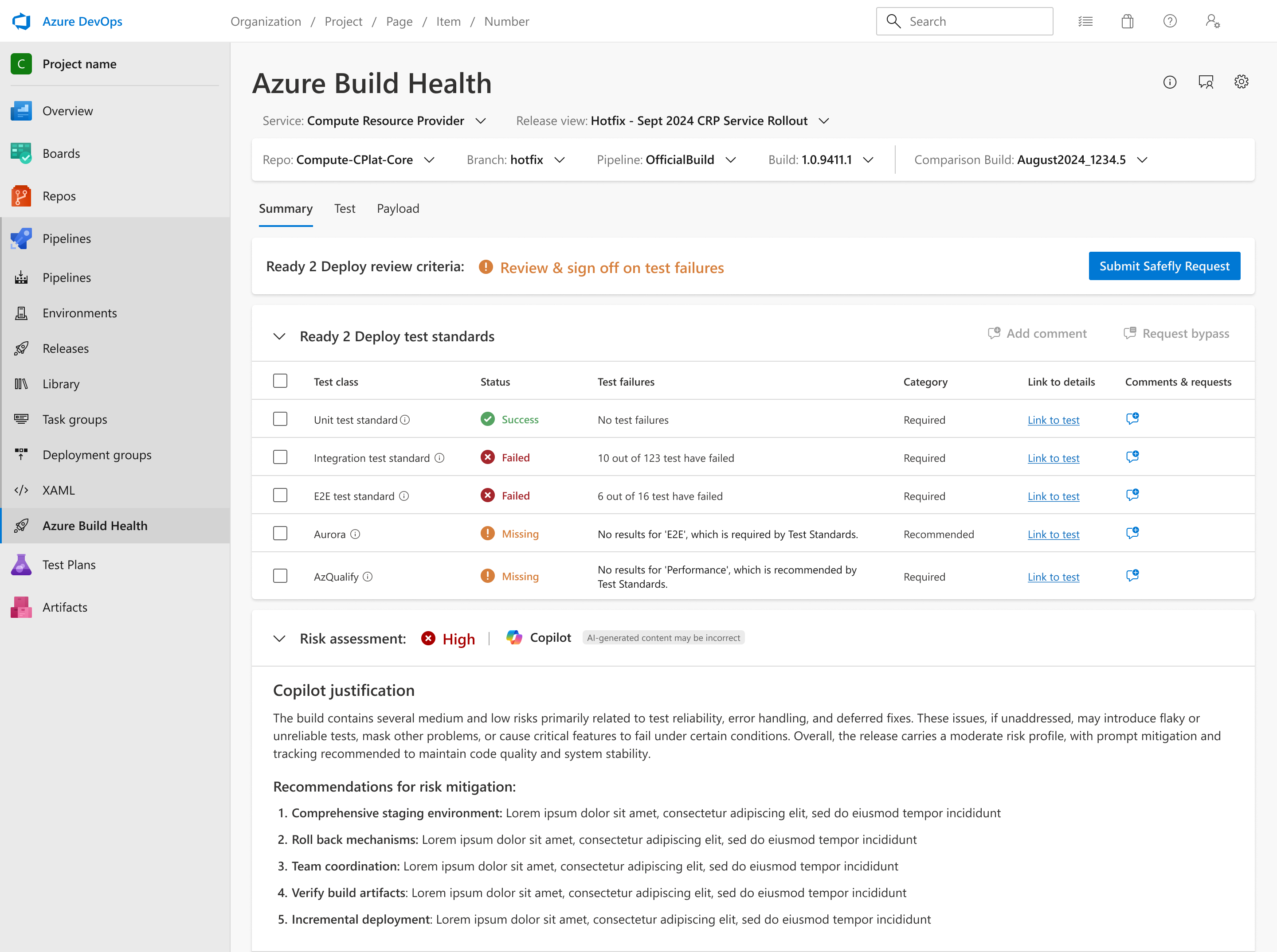Click the Overview sidebar icon
Screen dimensions: 1277x952
tap(21, 111)
